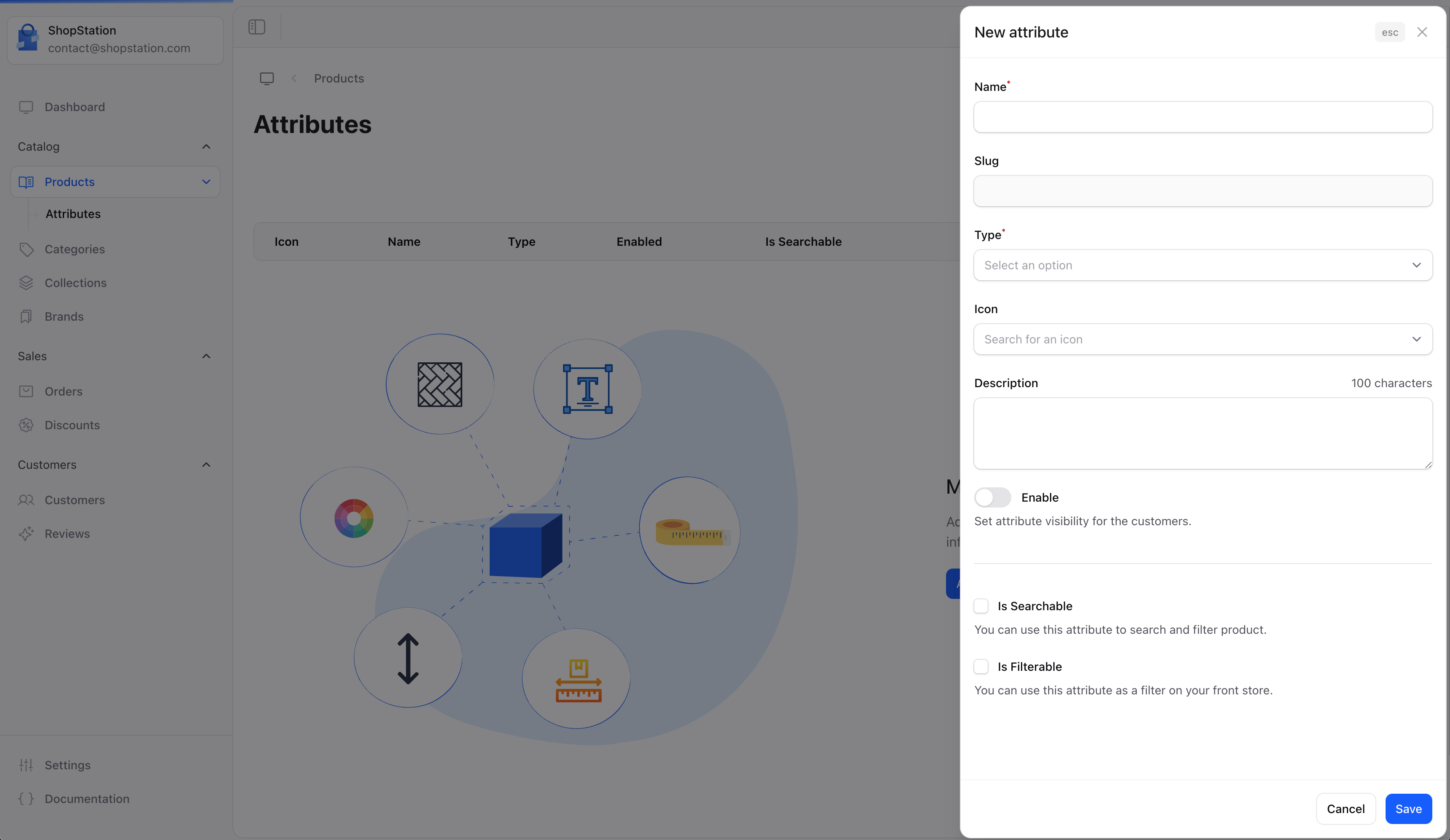Open the Icon search dropdown
Screen dimensions: 1450x840
(x=1202, y=340)
